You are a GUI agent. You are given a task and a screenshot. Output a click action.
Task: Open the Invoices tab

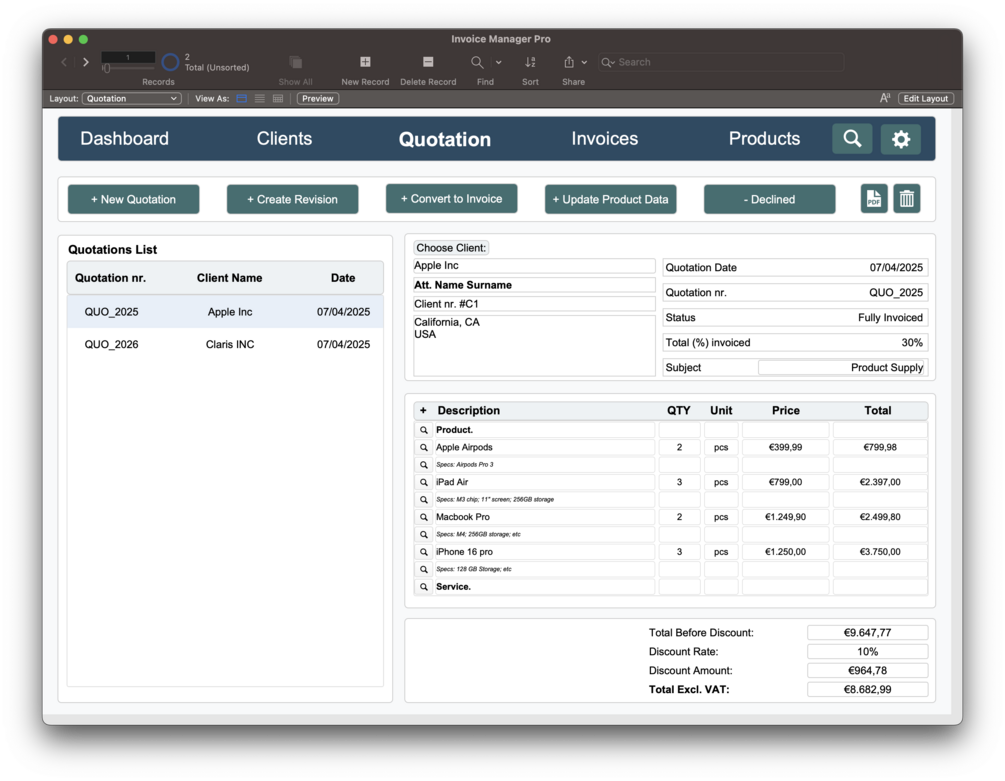(604, 138)
